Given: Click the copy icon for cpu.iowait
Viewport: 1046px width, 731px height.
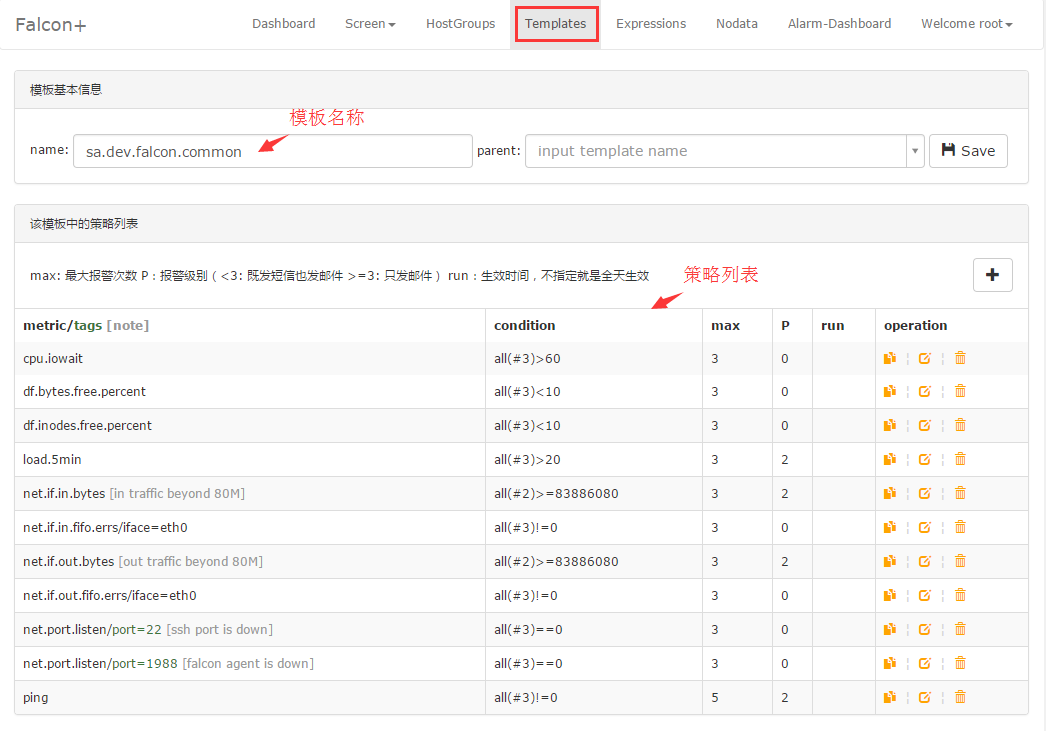Looking at the screenshot, I should click(890, 358).
